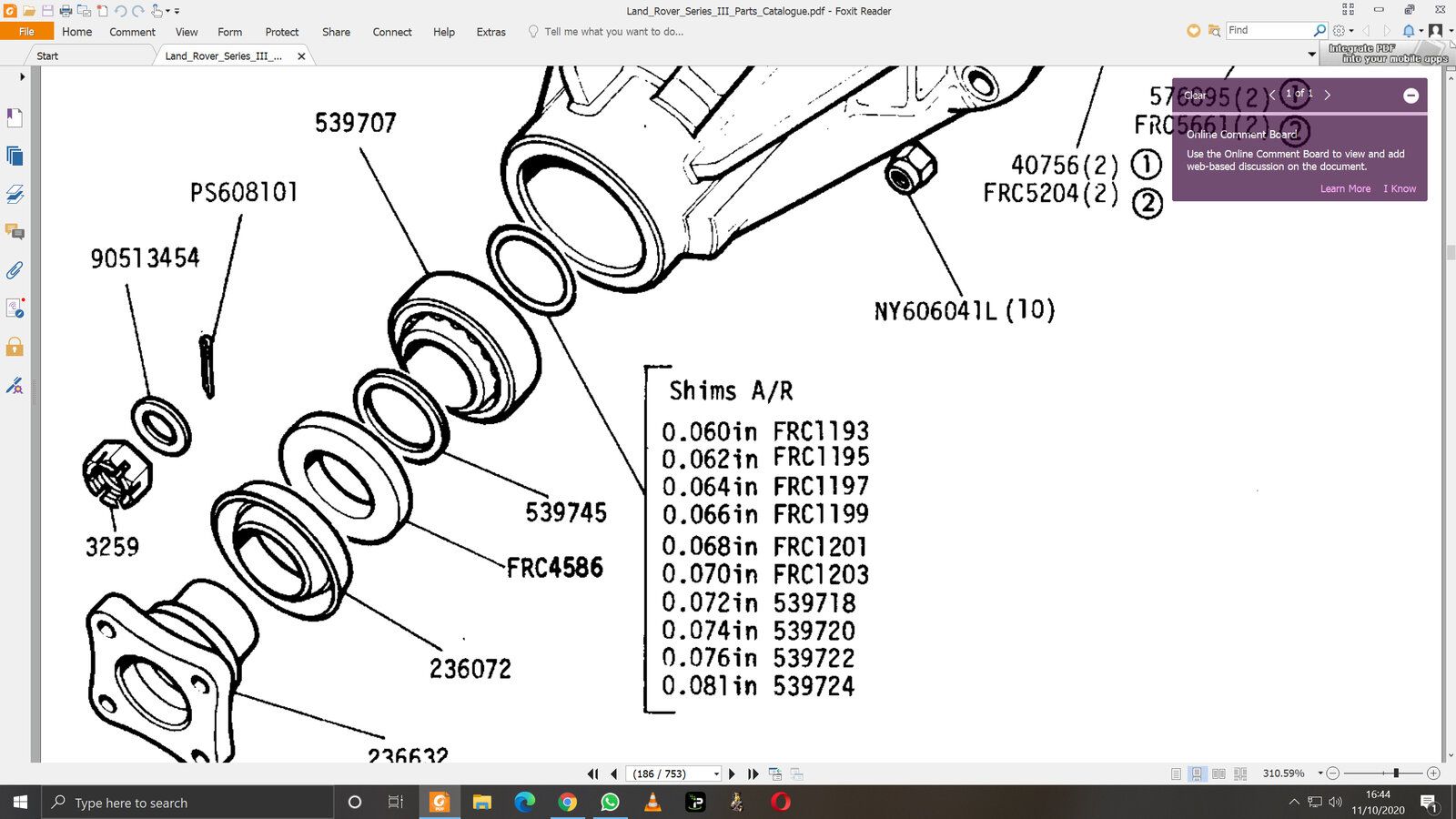Click the zoom in plus button
This screenshot has width=1456, height=819.
1434,773
